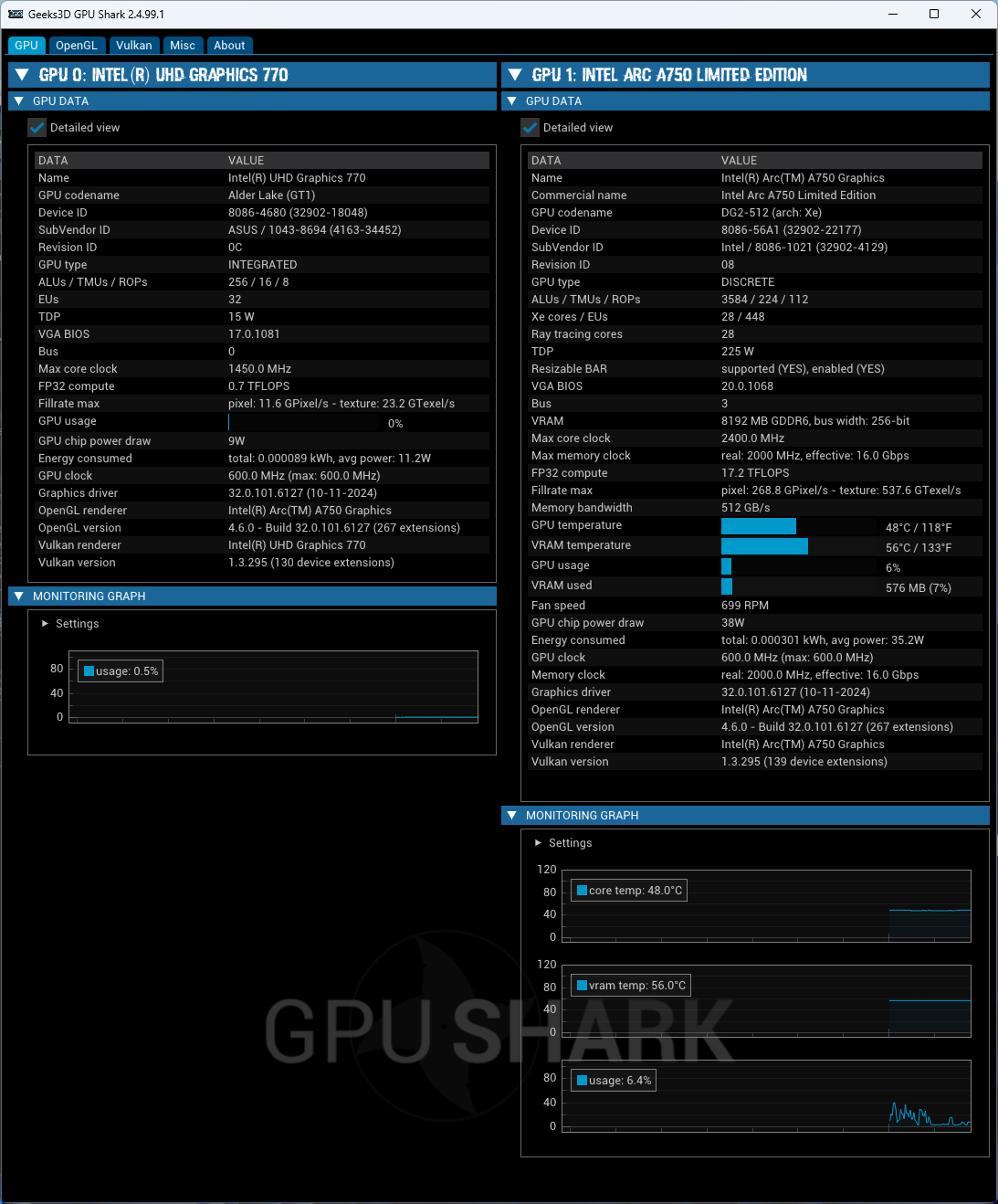Minimize the GPU Shark window
The height and width of the screenshot is (1204, 998).
(892, 14)
